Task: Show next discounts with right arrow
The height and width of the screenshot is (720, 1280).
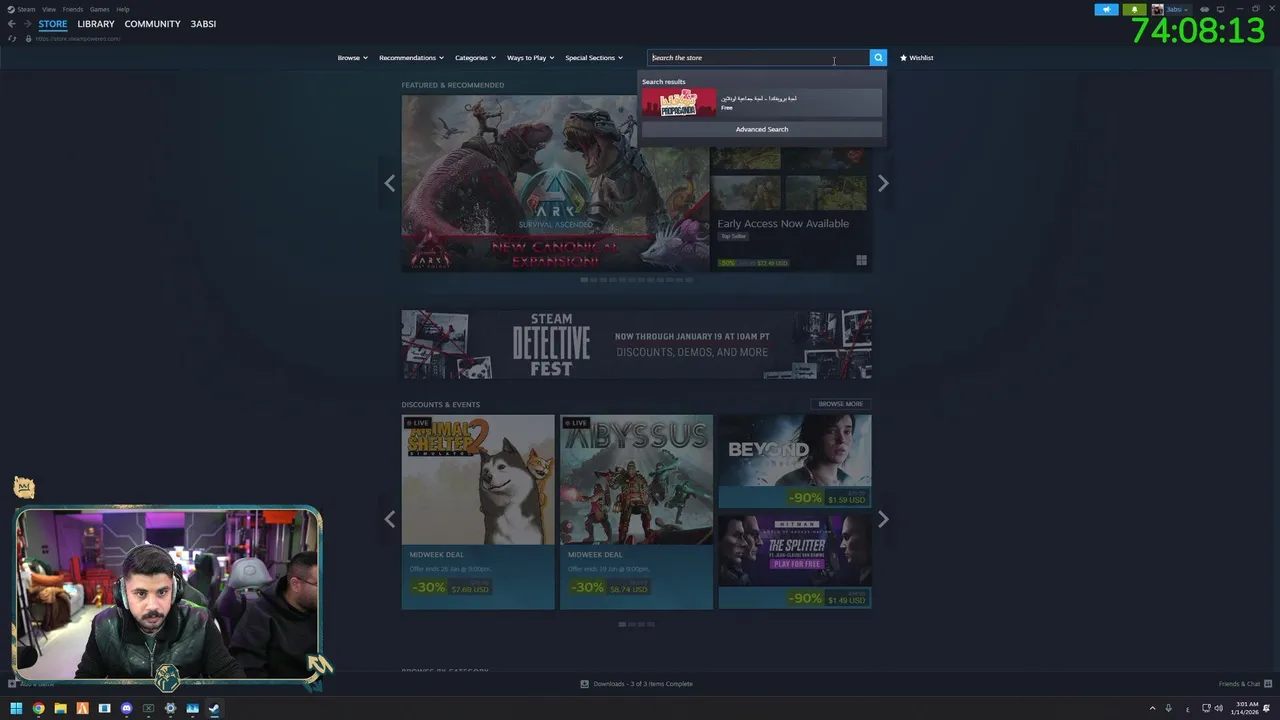Action: click(883, 519)
